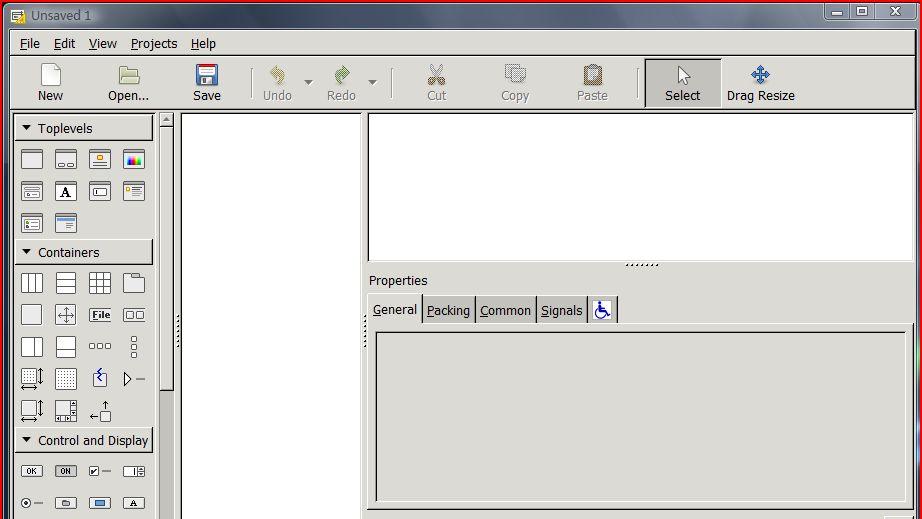The width and height of the screenshot is (922, 519).
Task: Select the Radio Button widget
Action: coord(32,503)
